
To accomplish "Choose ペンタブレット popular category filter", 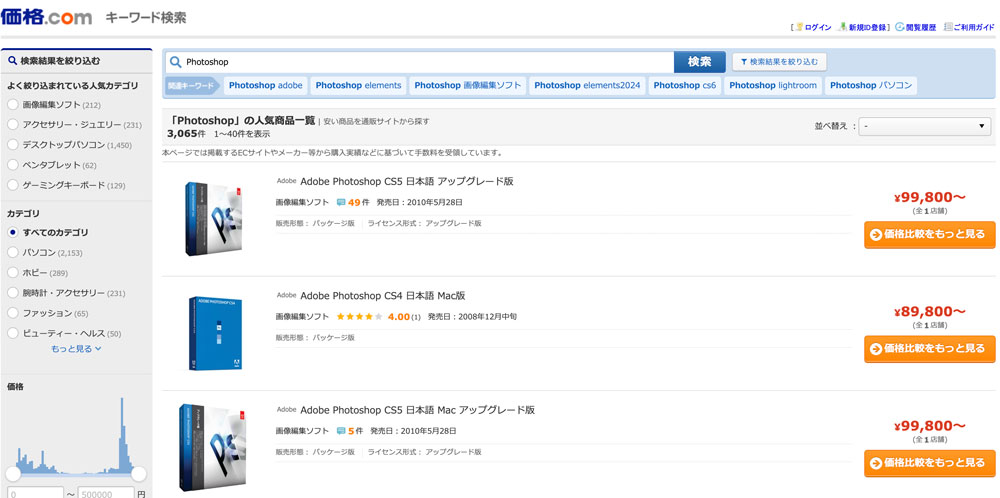I will point(13,165).
